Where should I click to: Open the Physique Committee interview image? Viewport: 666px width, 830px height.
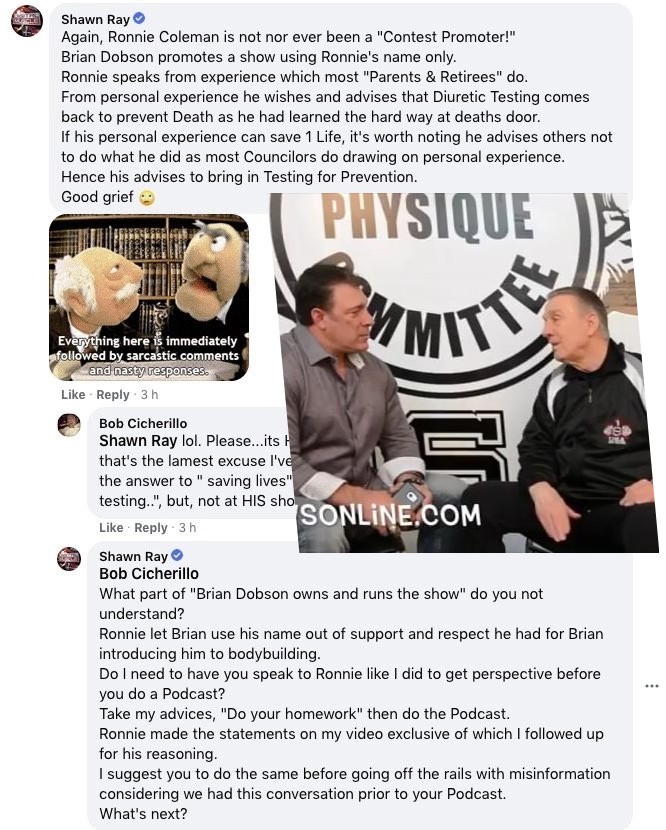pyautogui.click(x=464, y=373)
